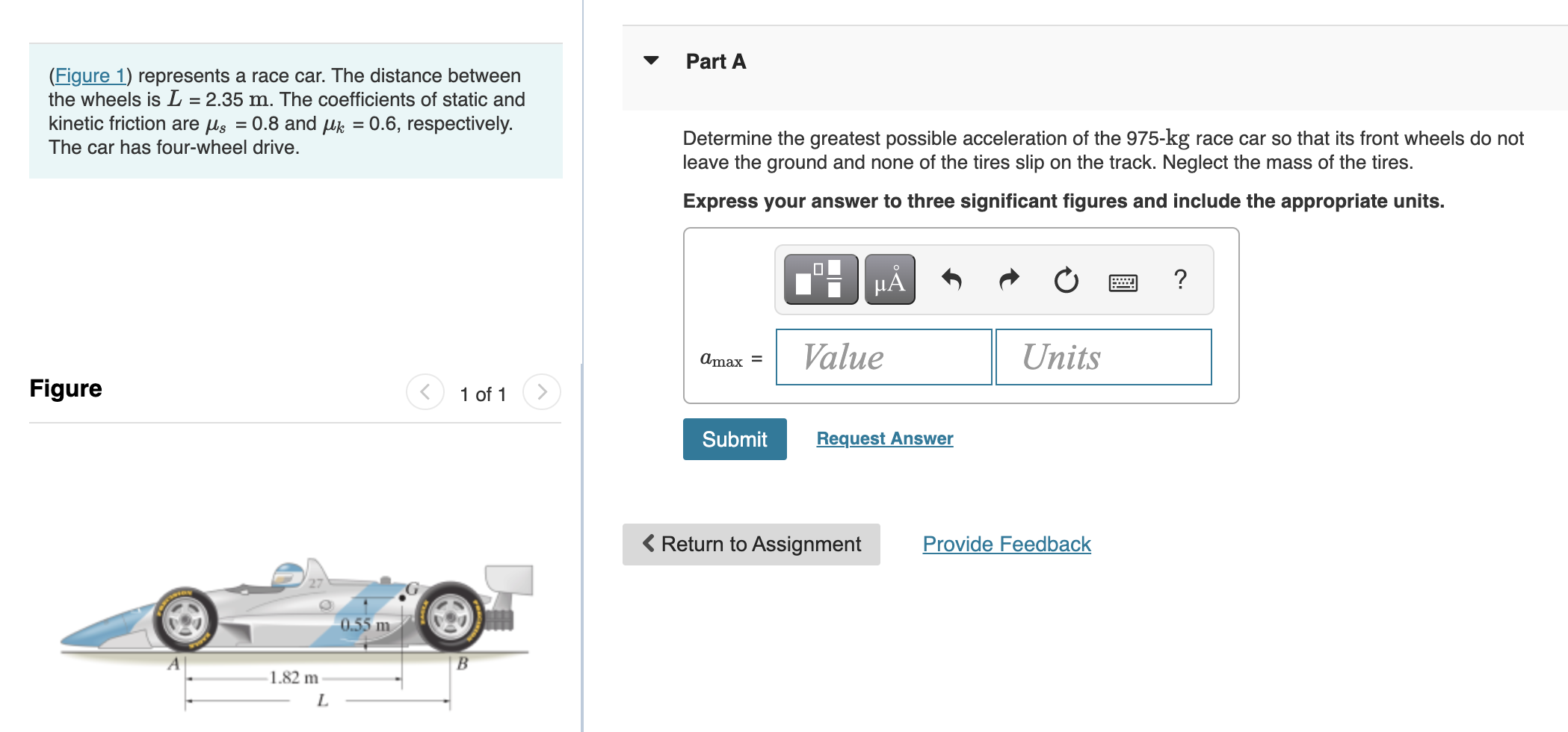Click the undo arrow in the answer toolbar
Screen dimensions: 1568x732
[x=953, y=279]
